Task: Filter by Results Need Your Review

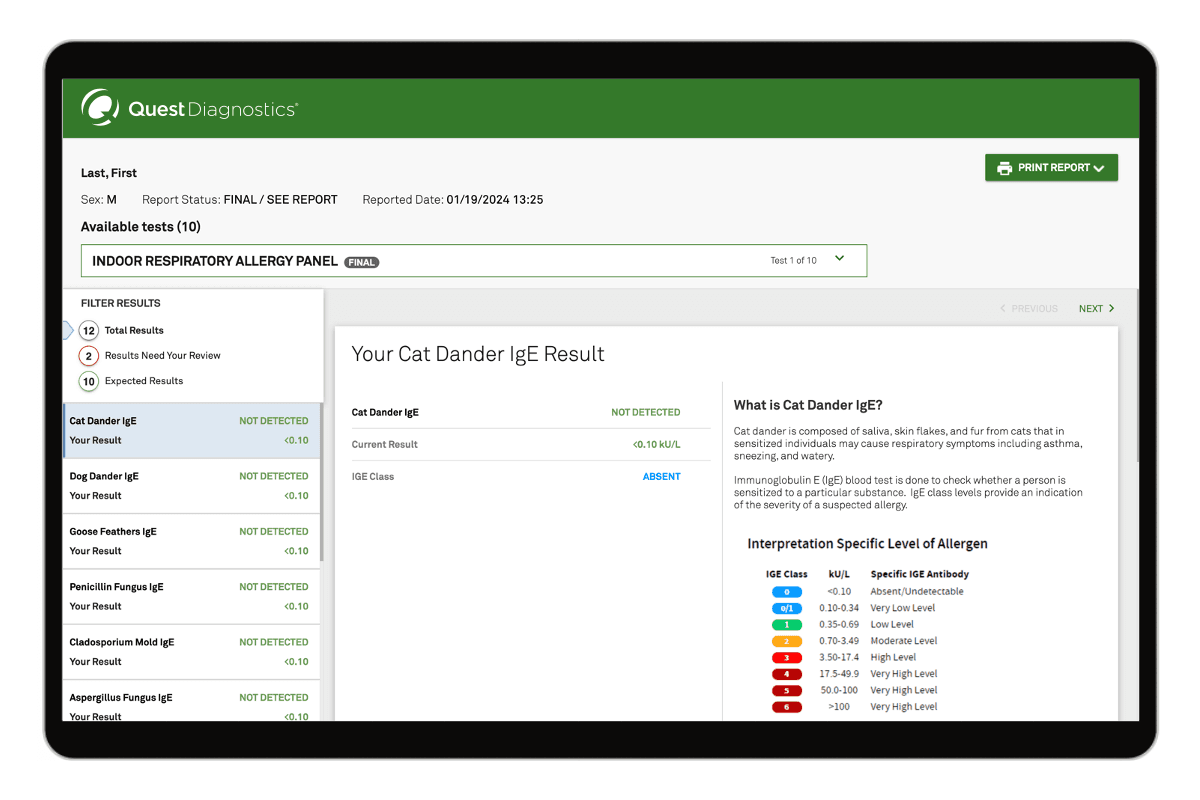Action: point(162,356)
